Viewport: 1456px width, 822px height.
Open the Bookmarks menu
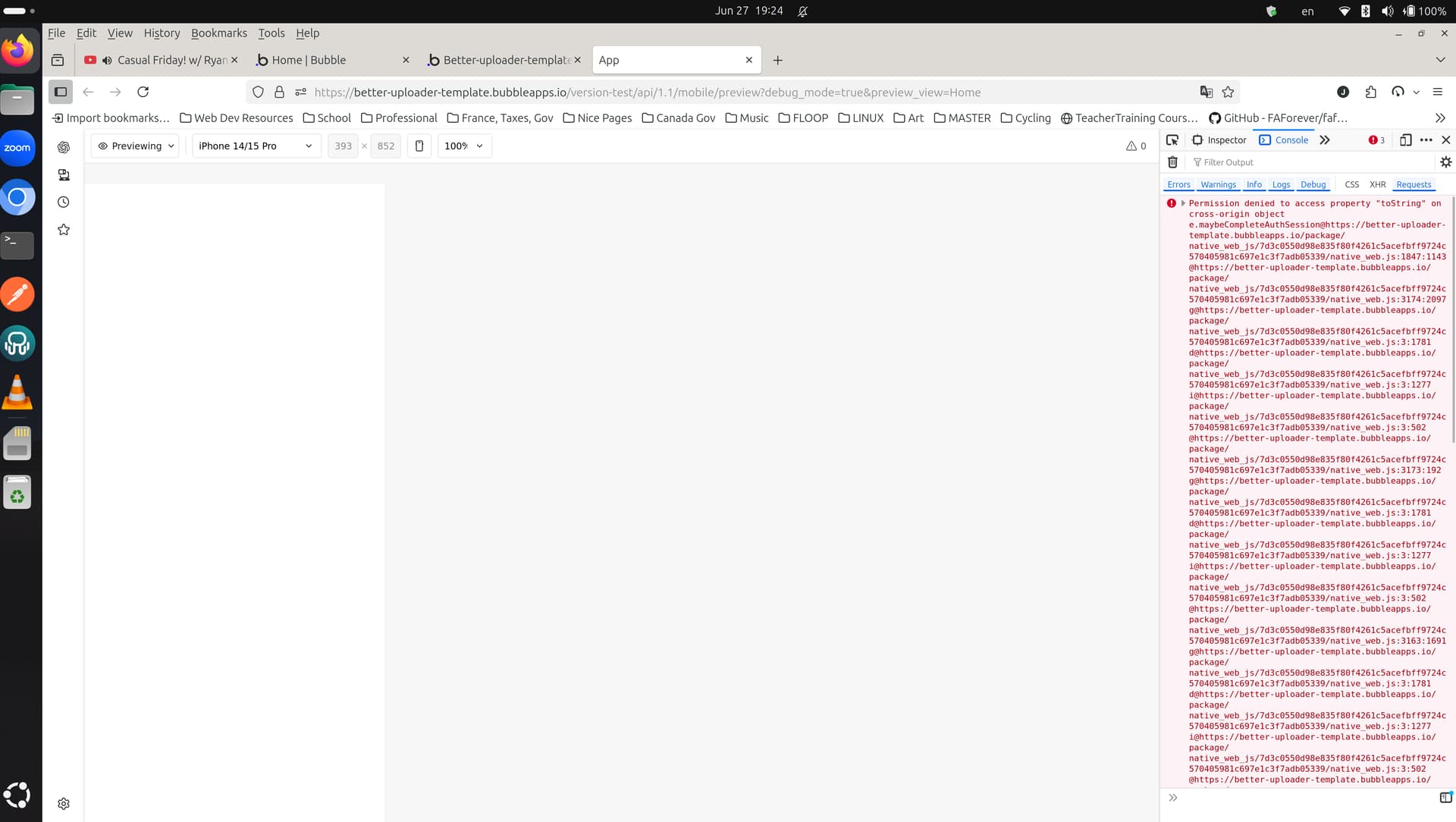pos(218,33)
